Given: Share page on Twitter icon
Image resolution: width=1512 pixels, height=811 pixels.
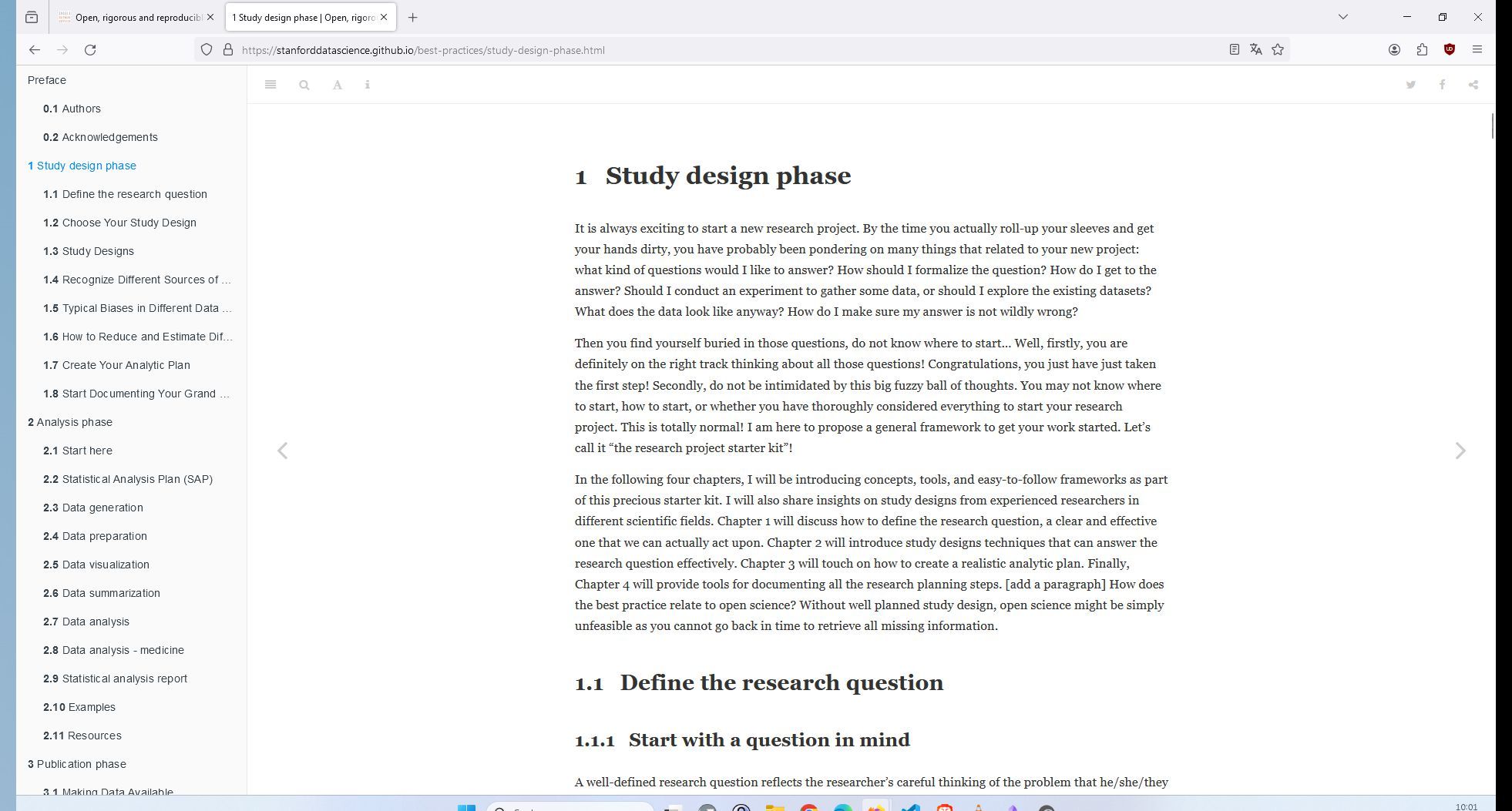Looking at the screenshot, I should pyautogui.click(x=1411, y=85).
